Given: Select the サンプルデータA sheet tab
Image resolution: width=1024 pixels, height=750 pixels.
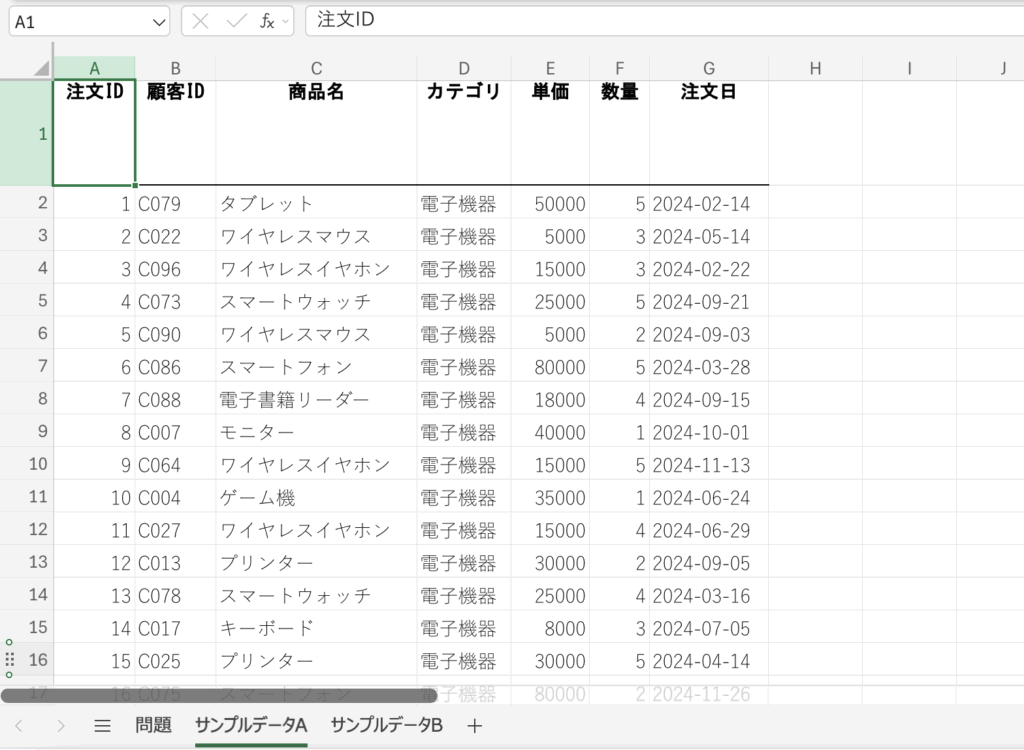Looking at the screenshot, I should coord(250,726).
